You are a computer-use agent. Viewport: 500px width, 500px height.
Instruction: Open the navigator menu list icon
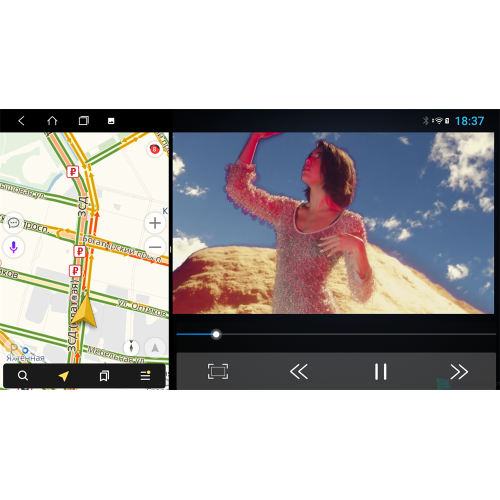tap(145, 376)
